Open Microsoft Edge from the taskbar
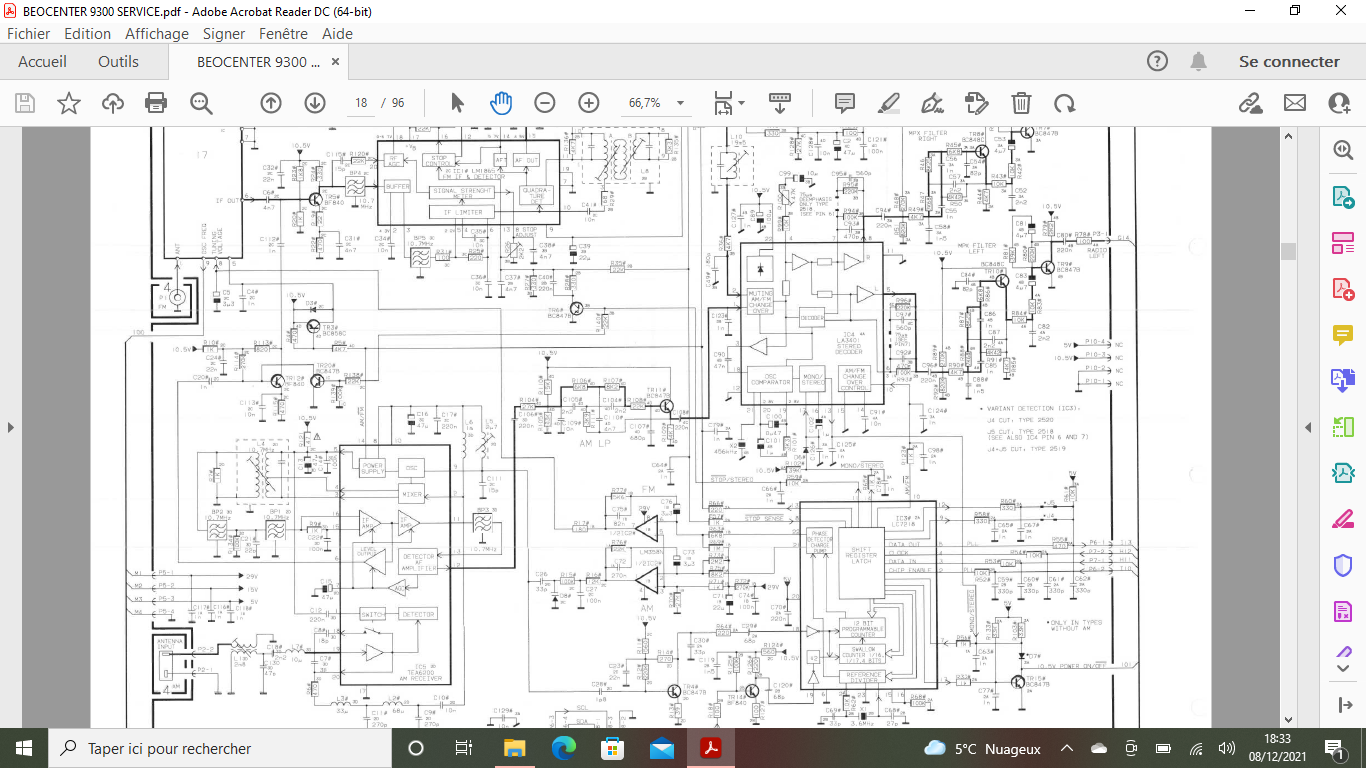This screenshot has height=768, width=1366. (564, 748)
